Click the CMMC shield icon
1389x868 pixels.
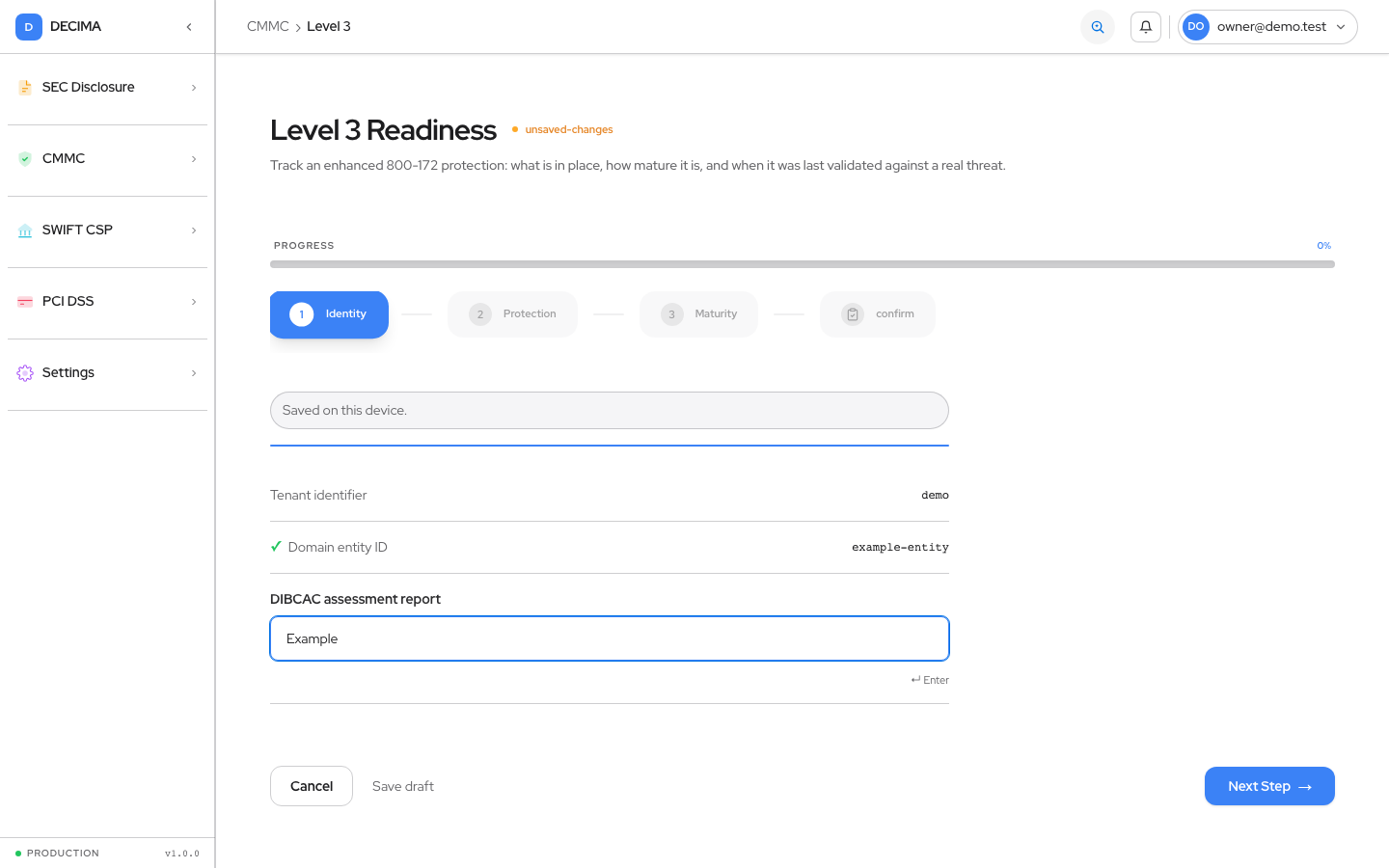coord(25,159)
